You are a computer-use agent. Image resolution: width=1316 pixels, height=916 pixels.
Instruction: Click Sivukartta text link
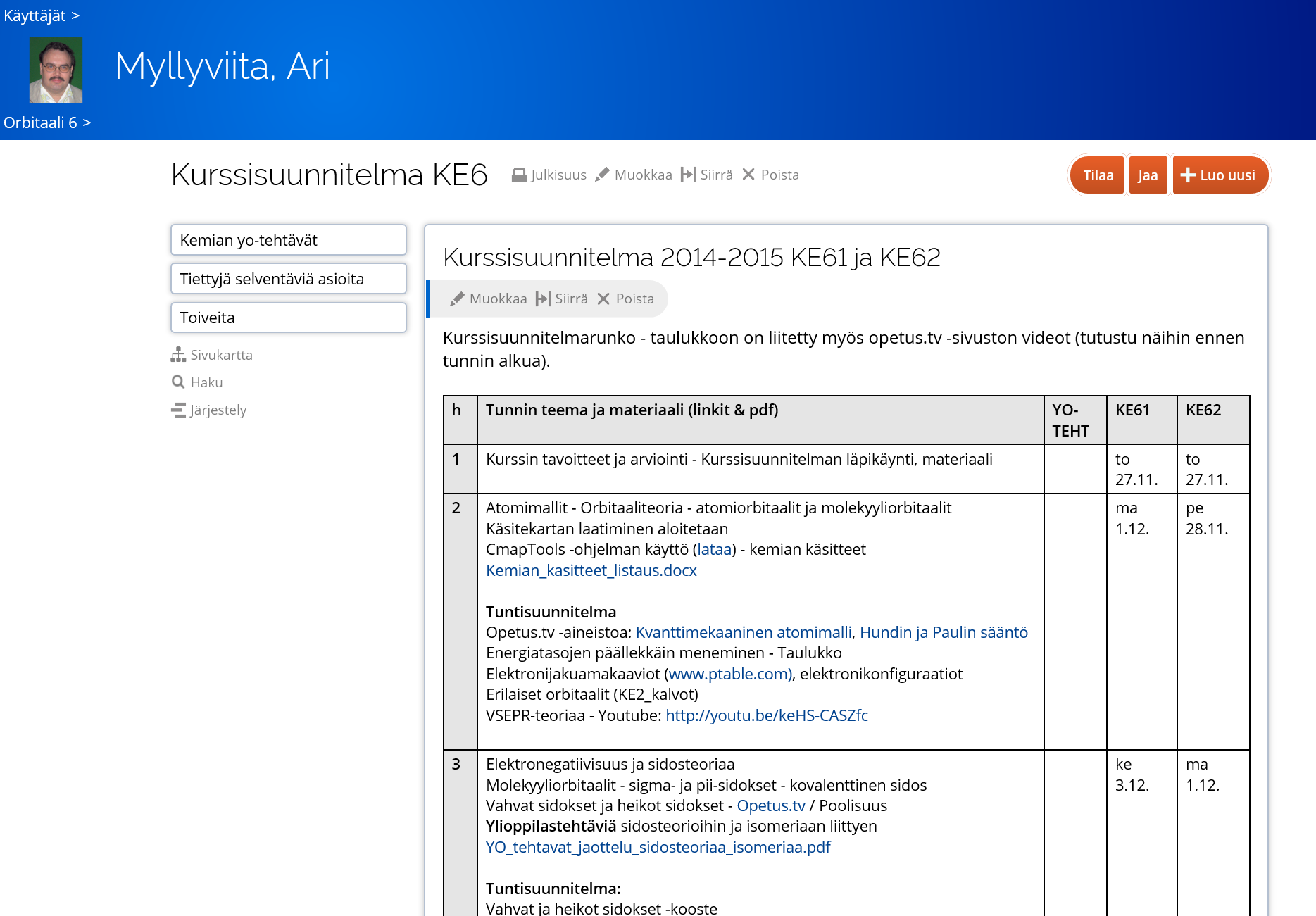point(221,355)
